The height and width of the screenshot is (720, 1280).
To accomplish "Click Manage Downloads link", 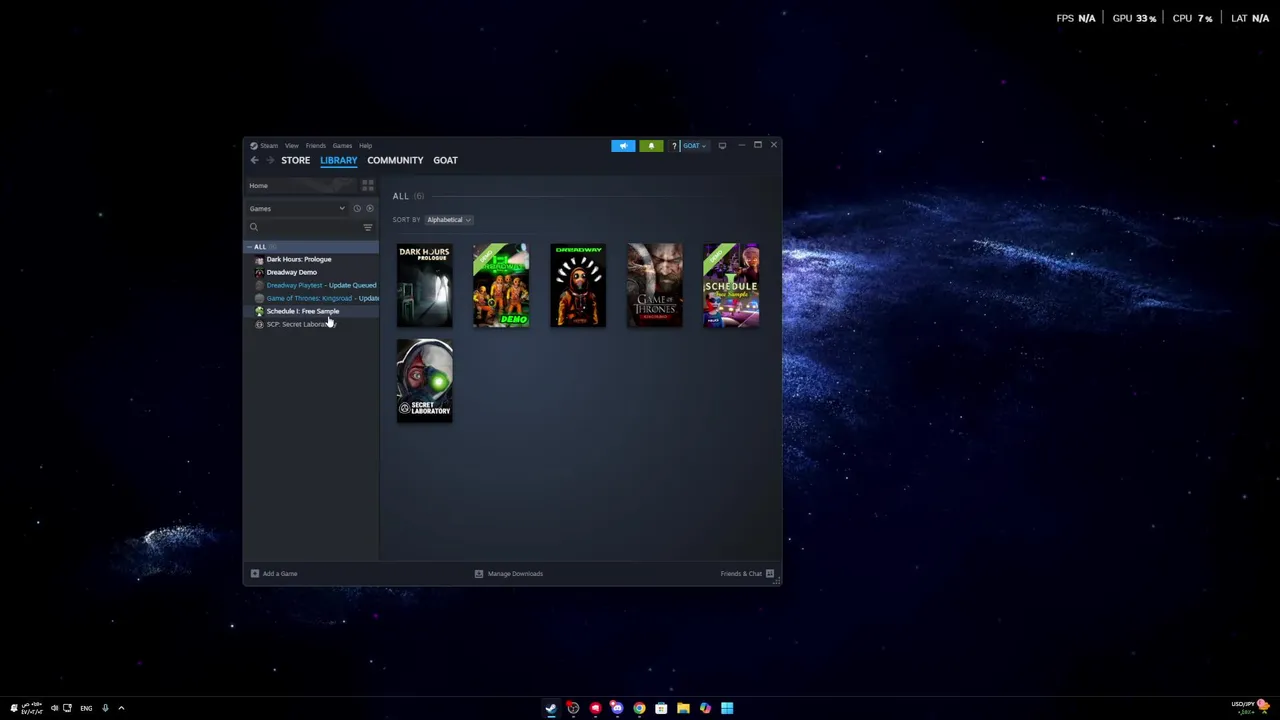I will coord(515,574).
